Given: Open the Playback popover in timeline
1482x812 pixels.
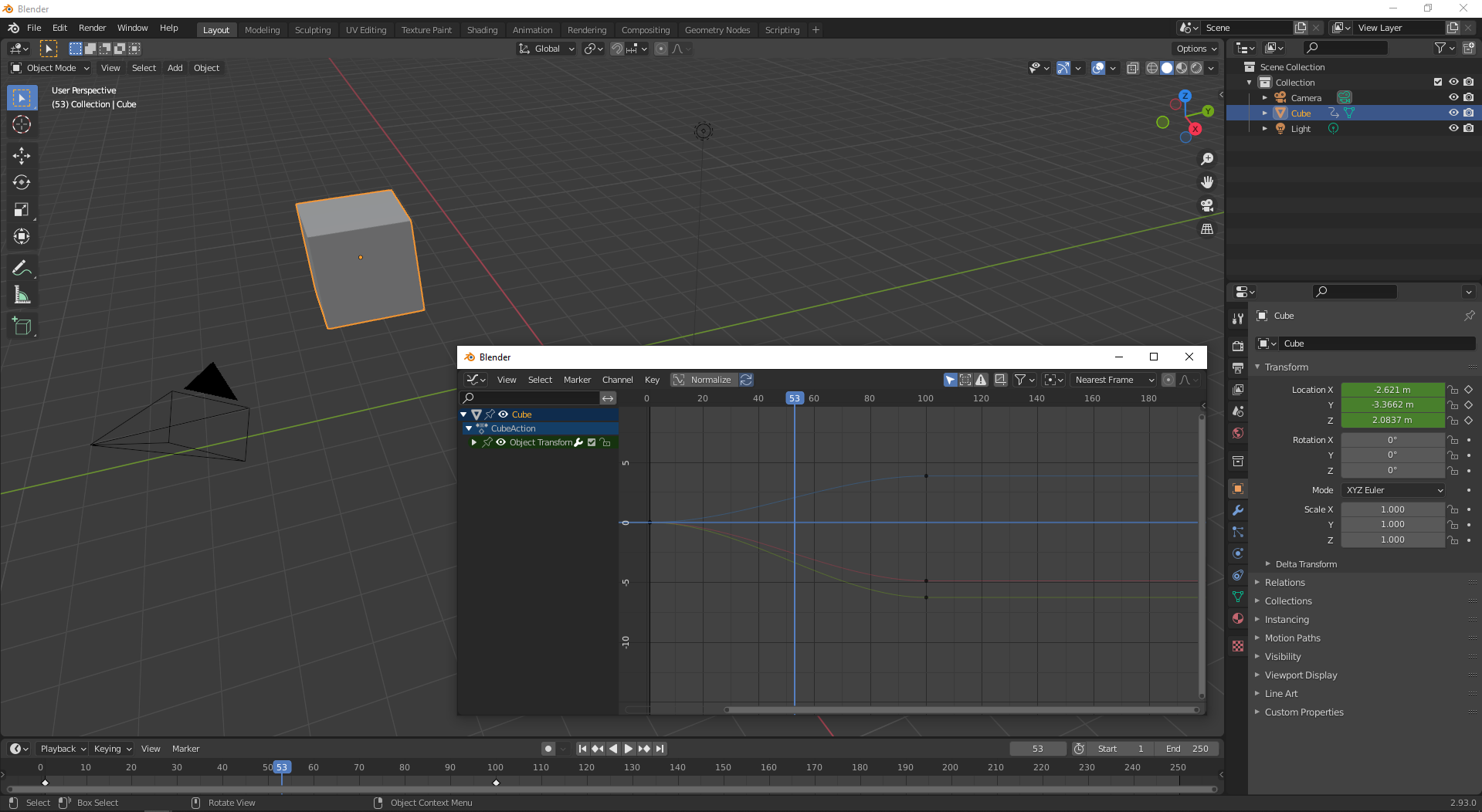Looking at the screenshot, I should point(63,749).
